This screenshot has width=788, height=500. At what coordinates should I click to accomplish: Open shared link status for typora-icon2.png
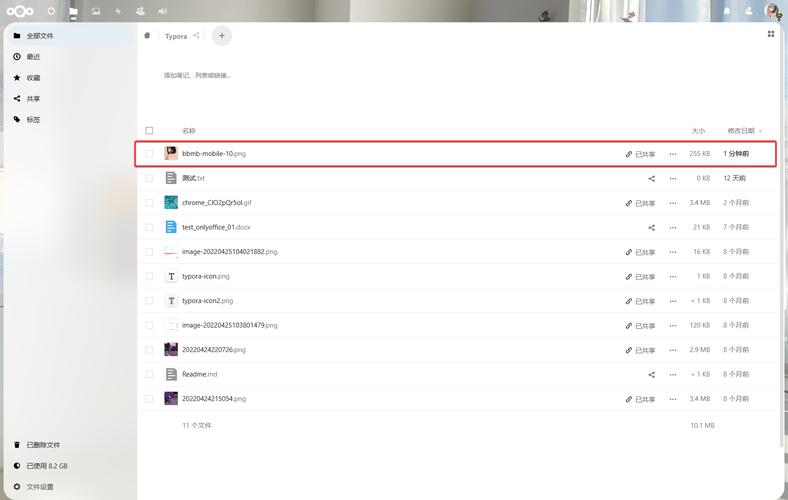(640, 301)
